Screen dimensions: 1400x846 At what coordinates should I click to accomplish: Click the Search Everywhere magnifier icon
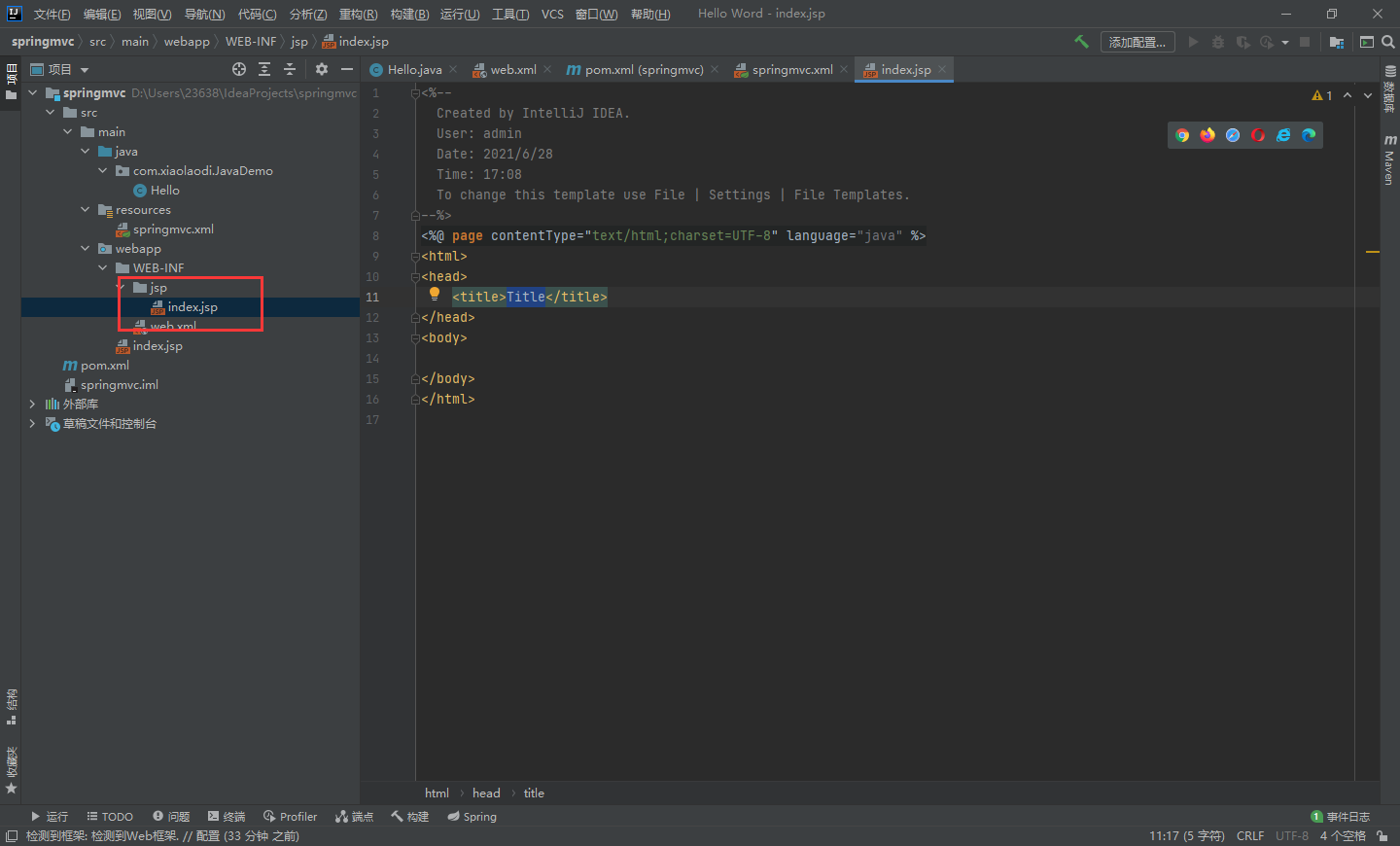coord(1388,42)
